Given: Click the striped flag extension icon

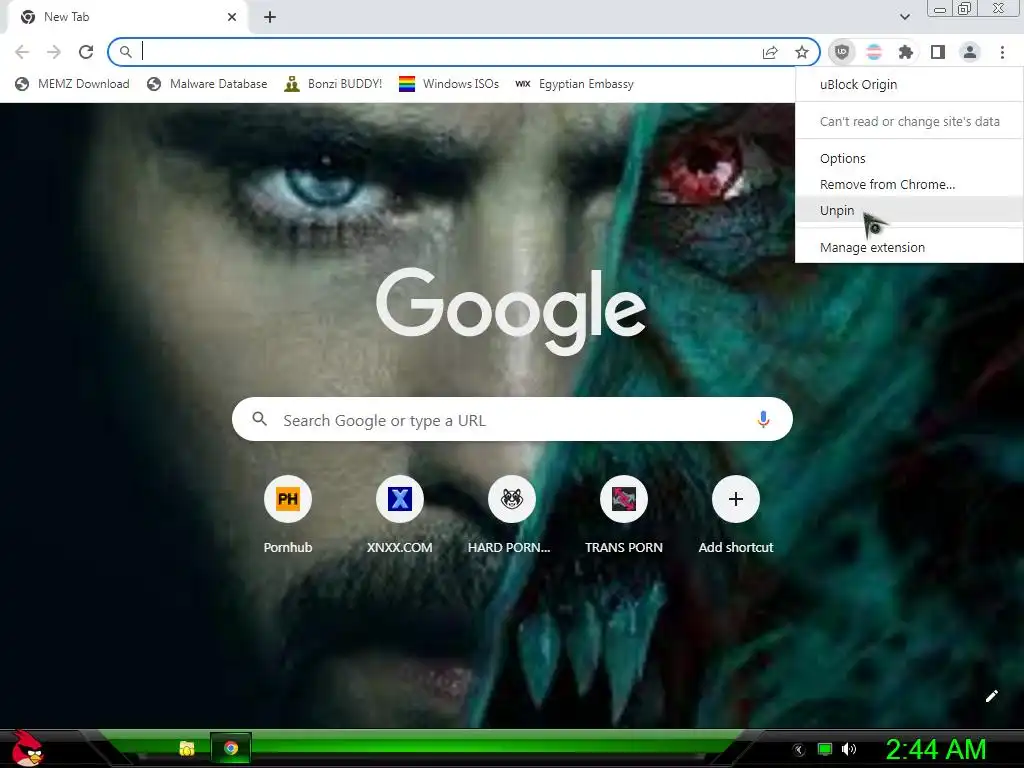Looking at the screenshot, I should coord(874,52).
